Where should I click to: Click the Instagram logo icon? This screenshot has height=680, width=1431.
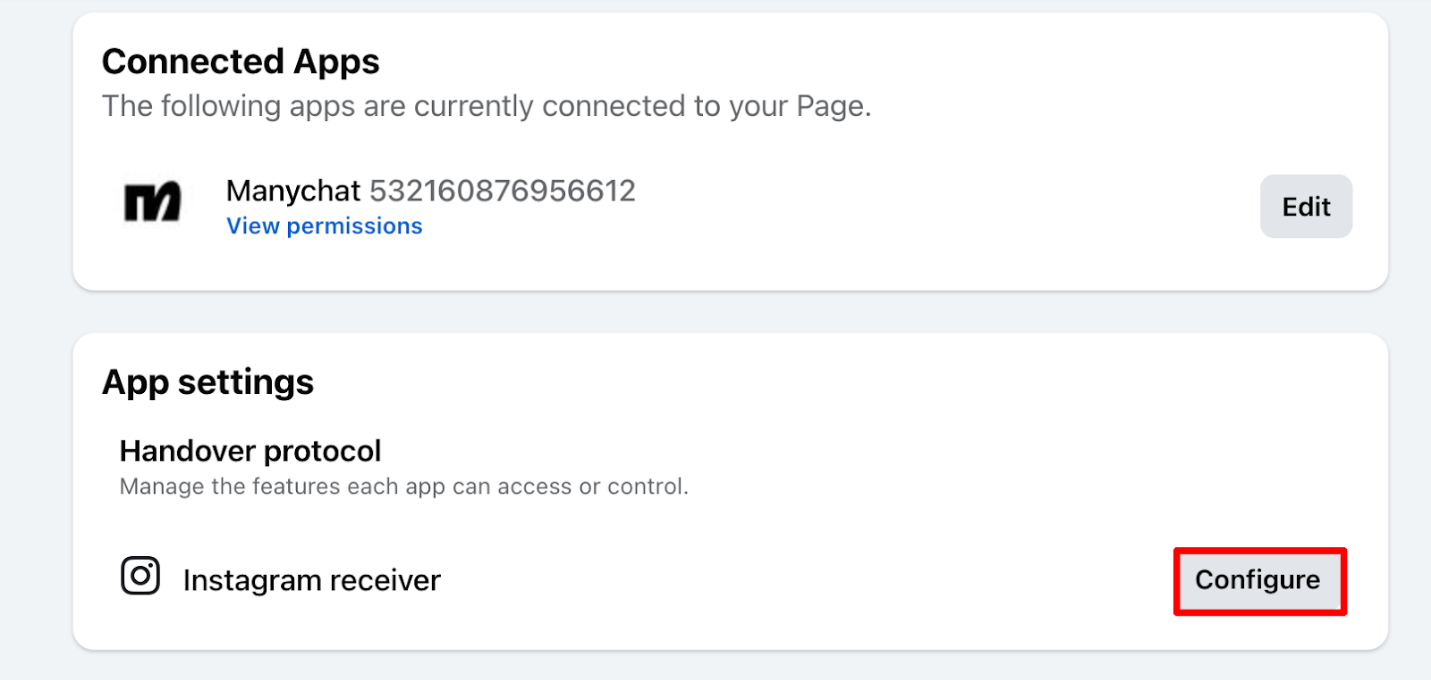(140, 576)
